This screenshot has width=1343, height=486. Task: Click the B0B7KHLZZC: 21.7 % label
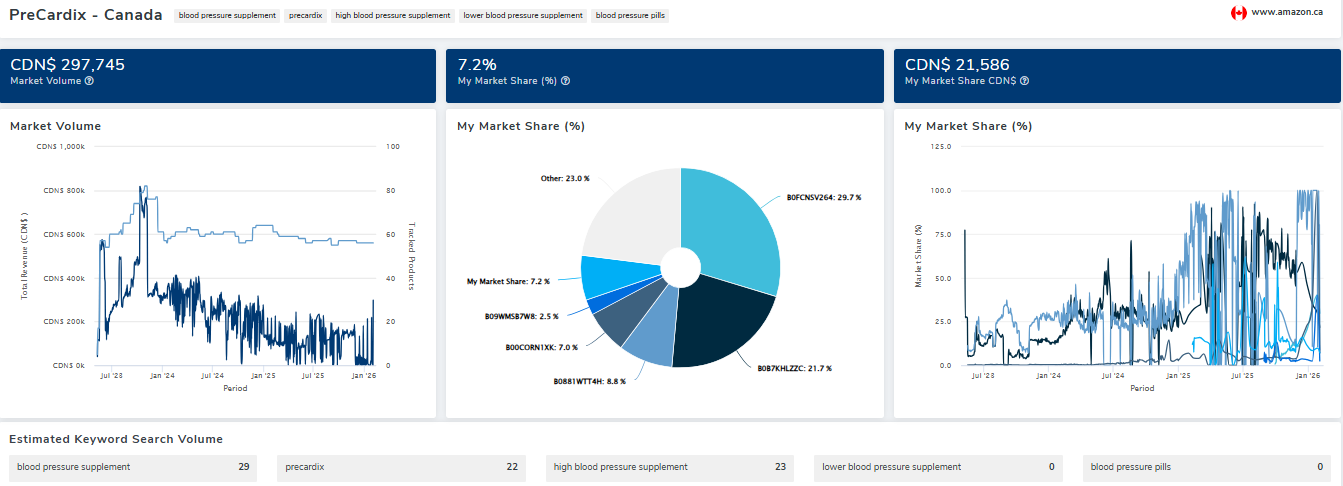pos(794,368)
